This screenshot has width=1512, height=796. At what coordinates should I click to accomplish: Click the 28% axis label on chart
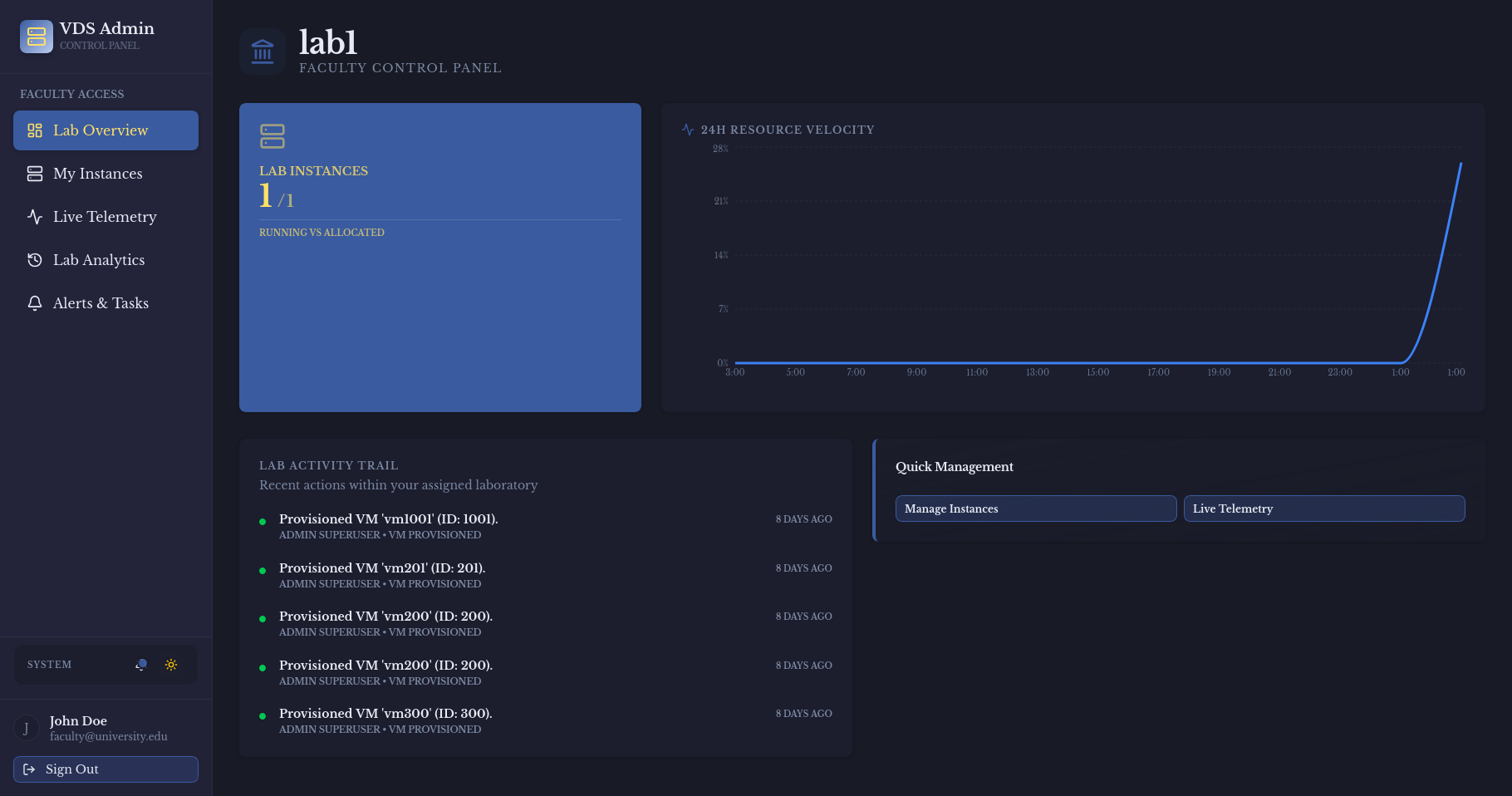point(720,149)
